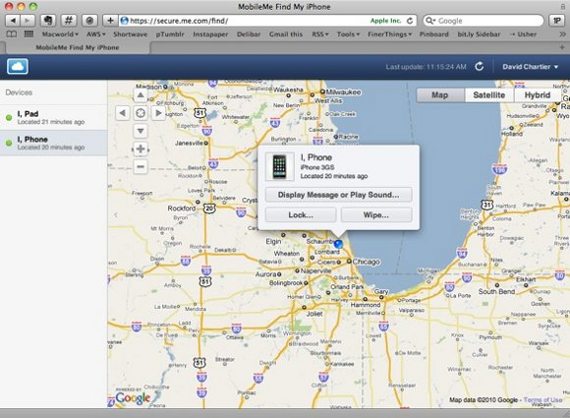Open the FinerThings bookmarks dropdown
The width and height of the screenshot is (570, 418).
[x=390, y=34]
